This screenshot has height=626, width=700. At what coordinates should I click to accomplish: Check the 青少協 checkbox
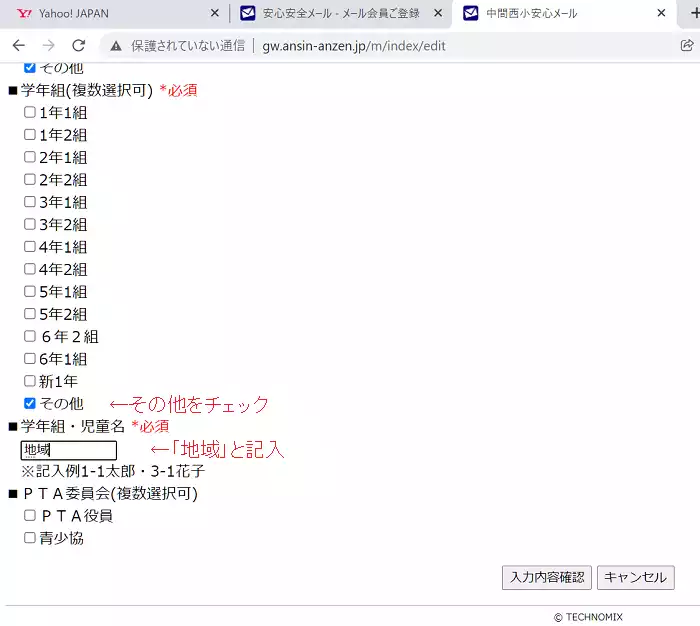pos(30,538)
